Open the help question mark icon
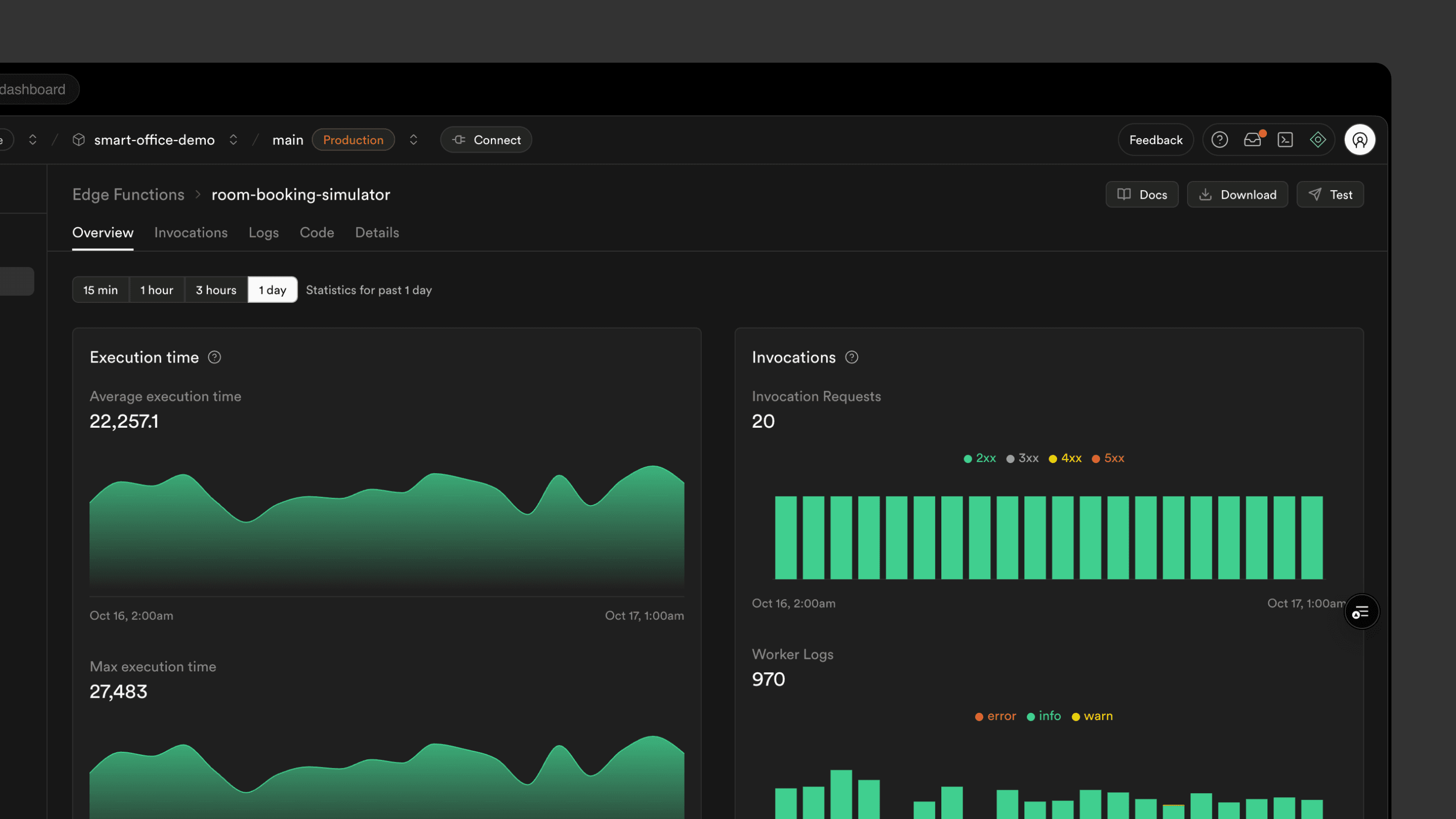Image resolution: width=1456 pixels, height=819 pixels. point(1219,140)
